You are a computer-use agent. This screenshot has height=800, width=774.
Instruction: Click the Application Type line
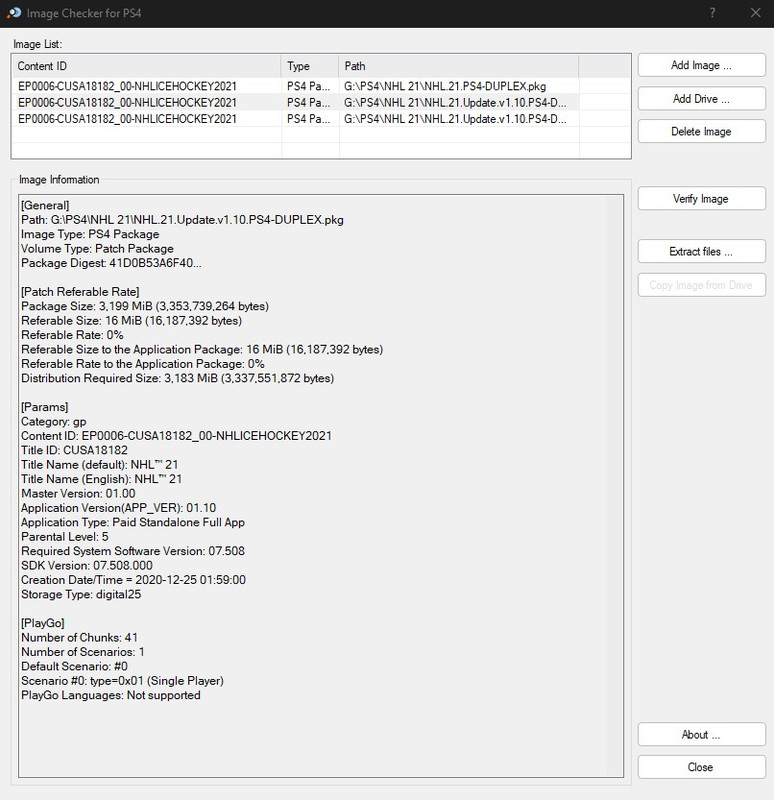pos(133,522)
